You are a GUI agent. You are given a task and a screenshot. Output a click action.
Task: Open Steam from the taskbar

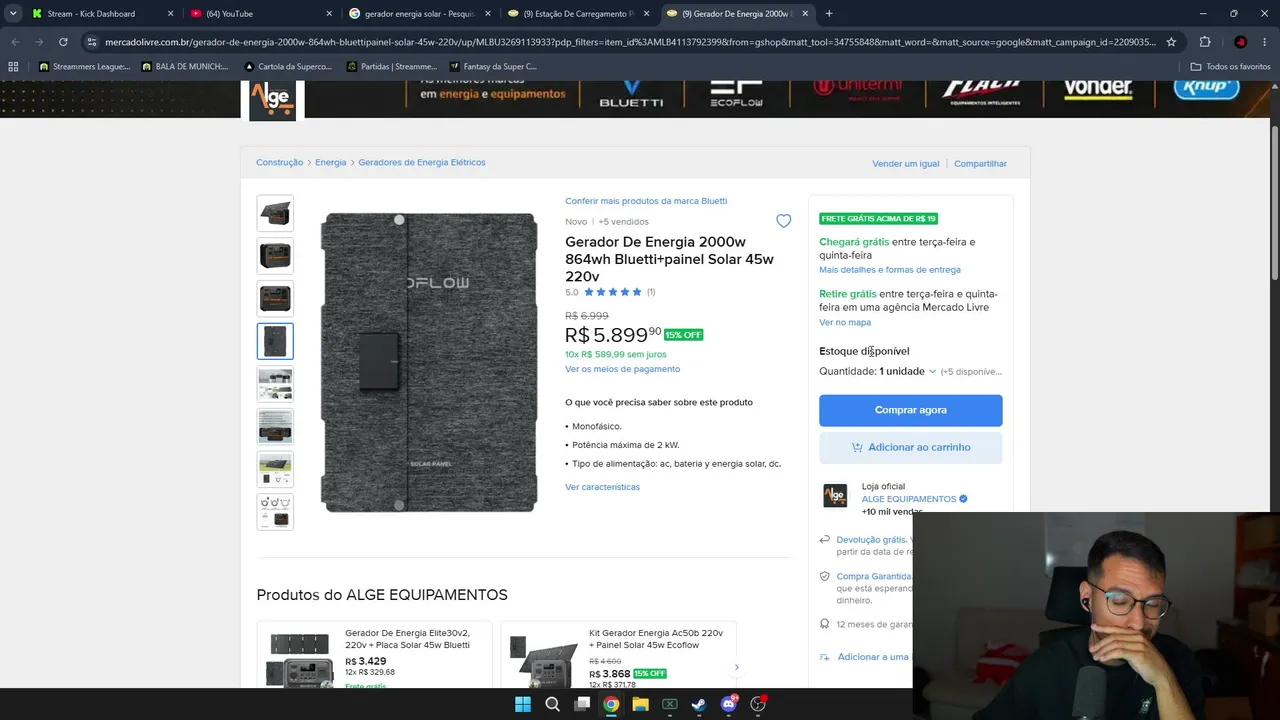coord(699,704)
